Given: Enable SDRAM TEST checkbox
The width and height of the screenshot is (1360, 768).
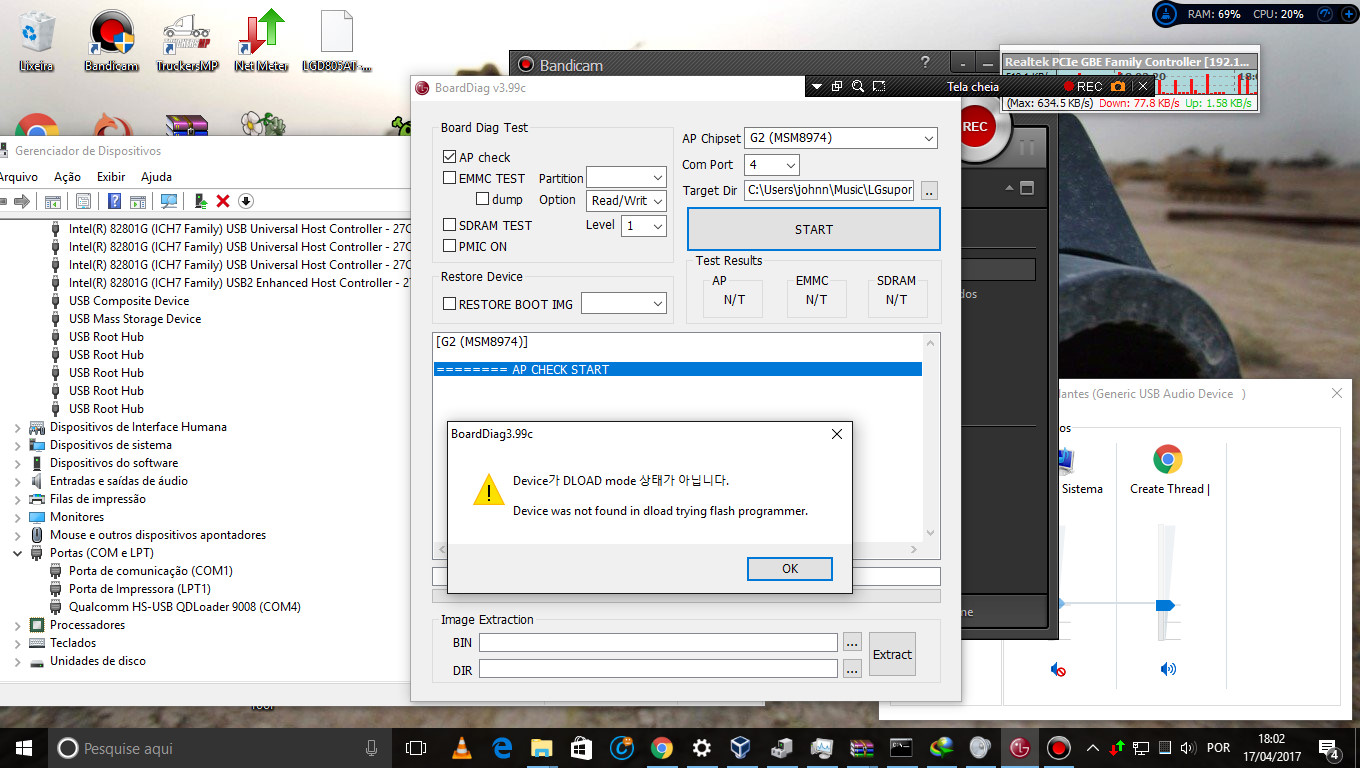Looking at the screenshot, I should (449, 225).
